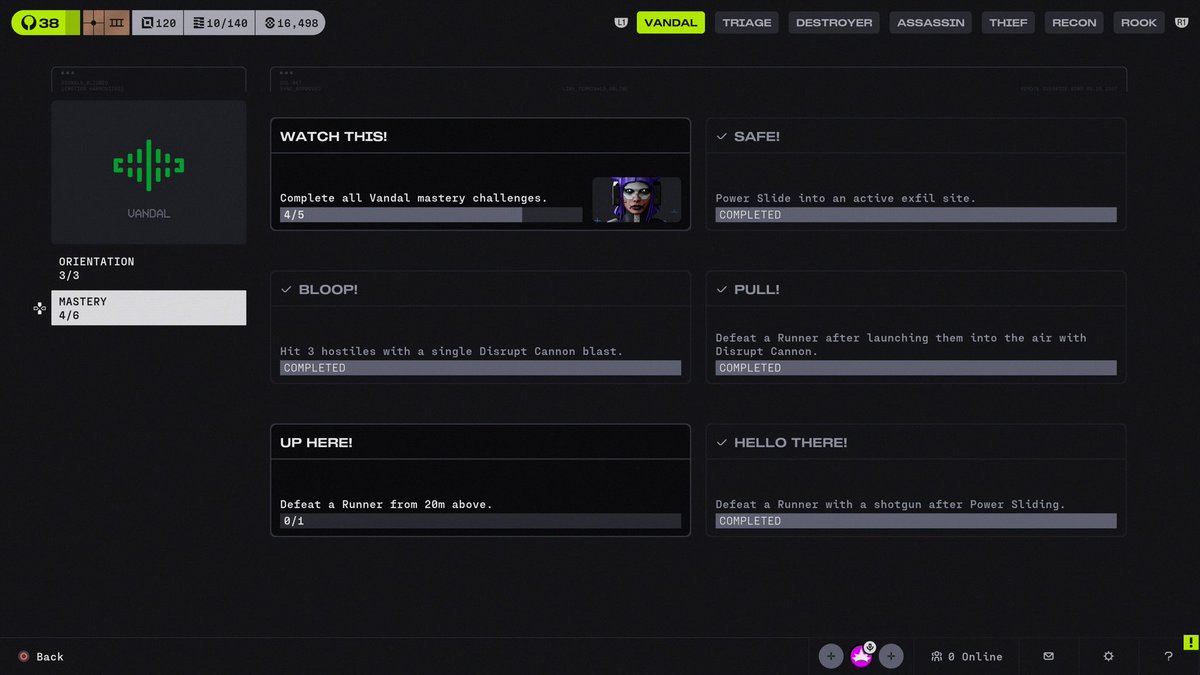This screenshot has width=1200, height=675.
Task: Go Back using the bottom-left label
Action: (x=50, y=657)
